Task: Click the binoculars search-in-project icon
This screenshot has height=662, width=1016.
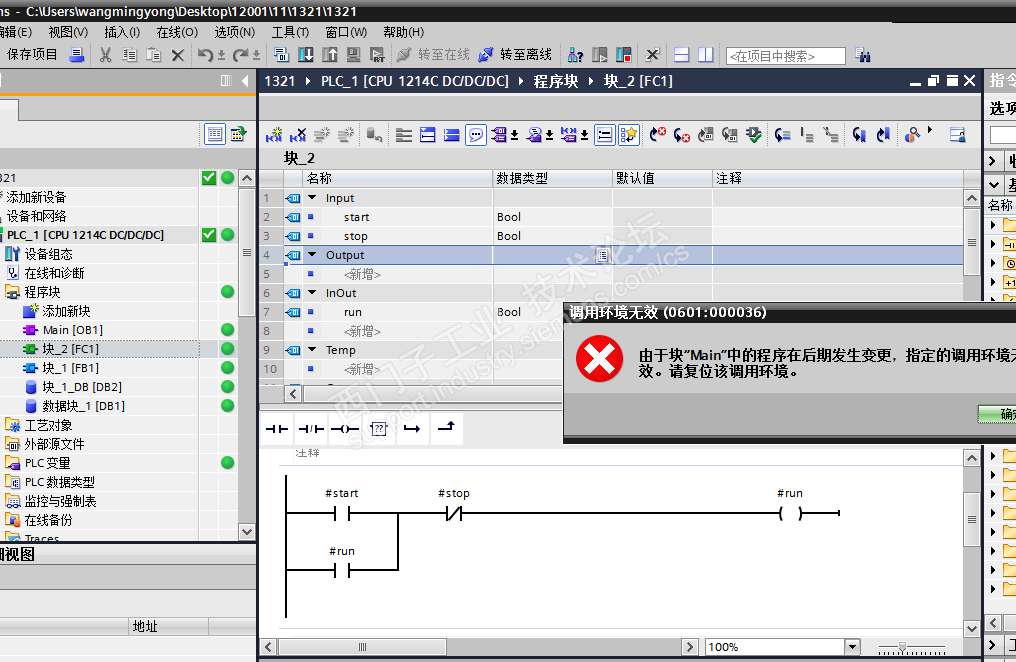Action: tap(862, 55)
